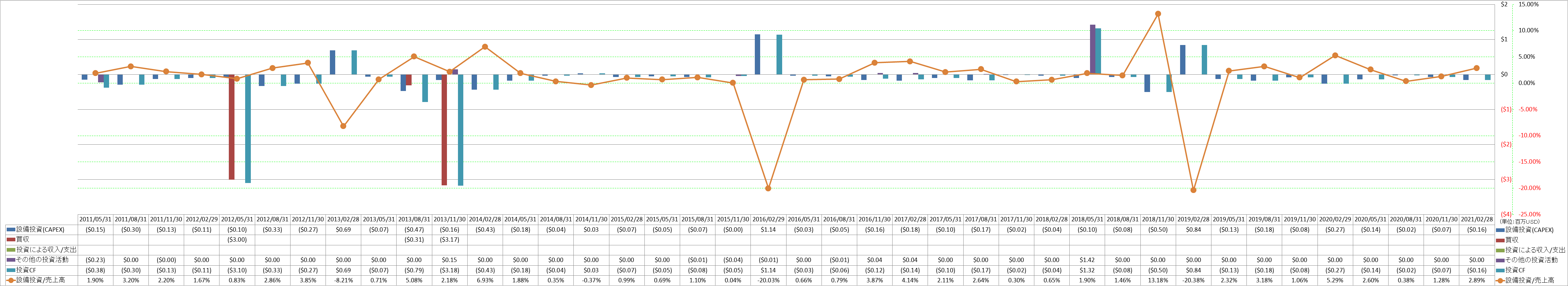Click the ($3.18) investing CF cell
The height and width of the screenshot is (286, 1568).
coord(450,270)
